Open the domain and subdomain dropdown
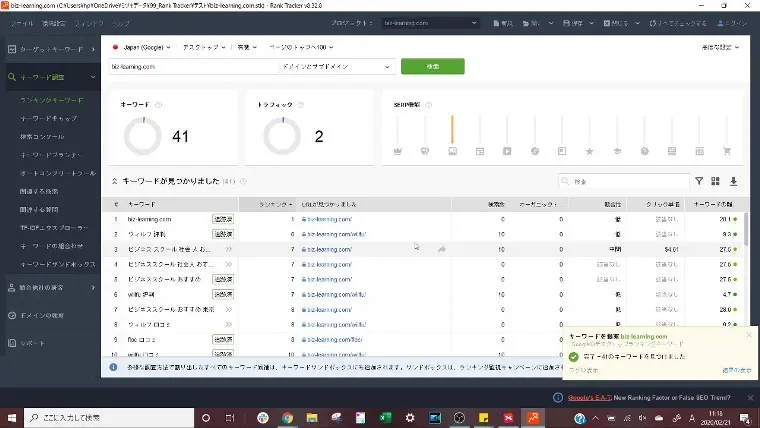Screen dimensions: 760x428 pos(335,66)
